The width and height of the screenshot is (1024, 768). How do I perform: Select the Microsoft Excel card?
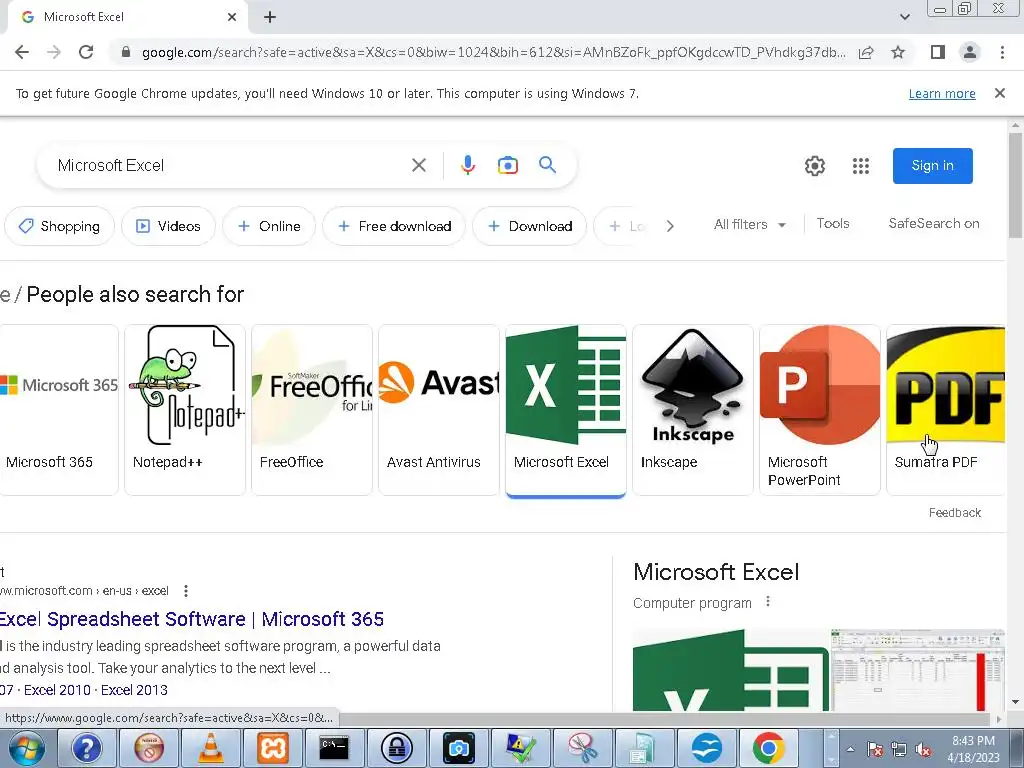click(x=566, y=409)
